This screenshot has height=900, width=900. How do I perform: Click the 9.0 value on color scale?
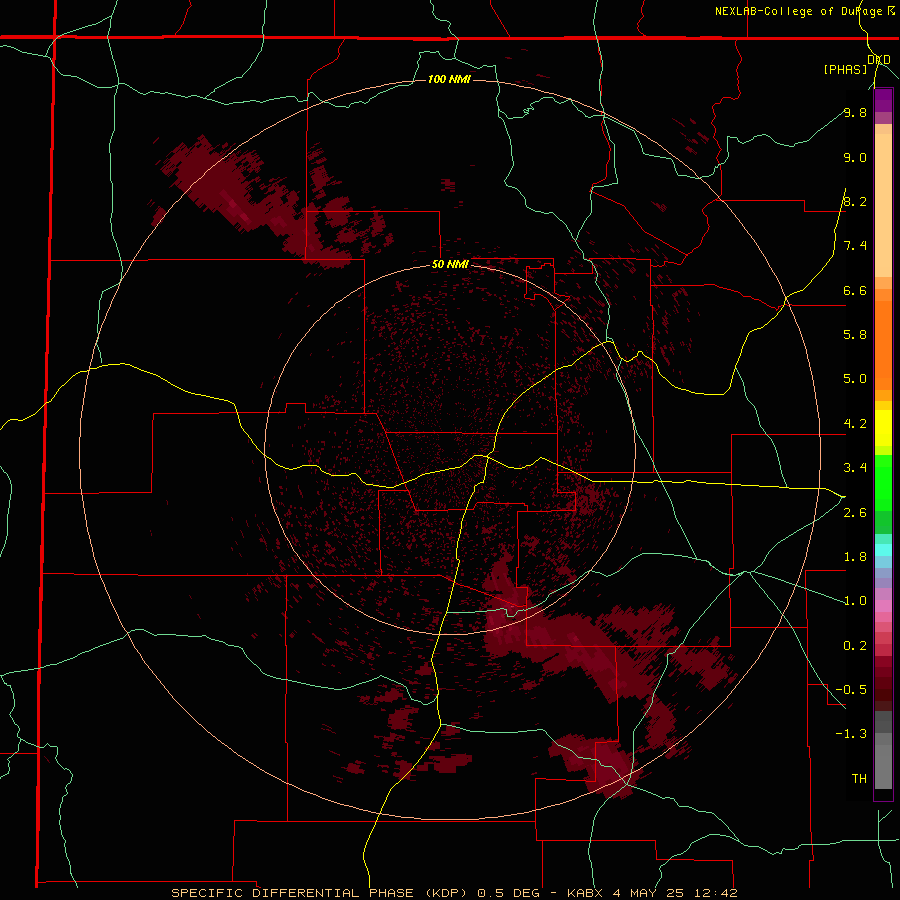point(855,157)
